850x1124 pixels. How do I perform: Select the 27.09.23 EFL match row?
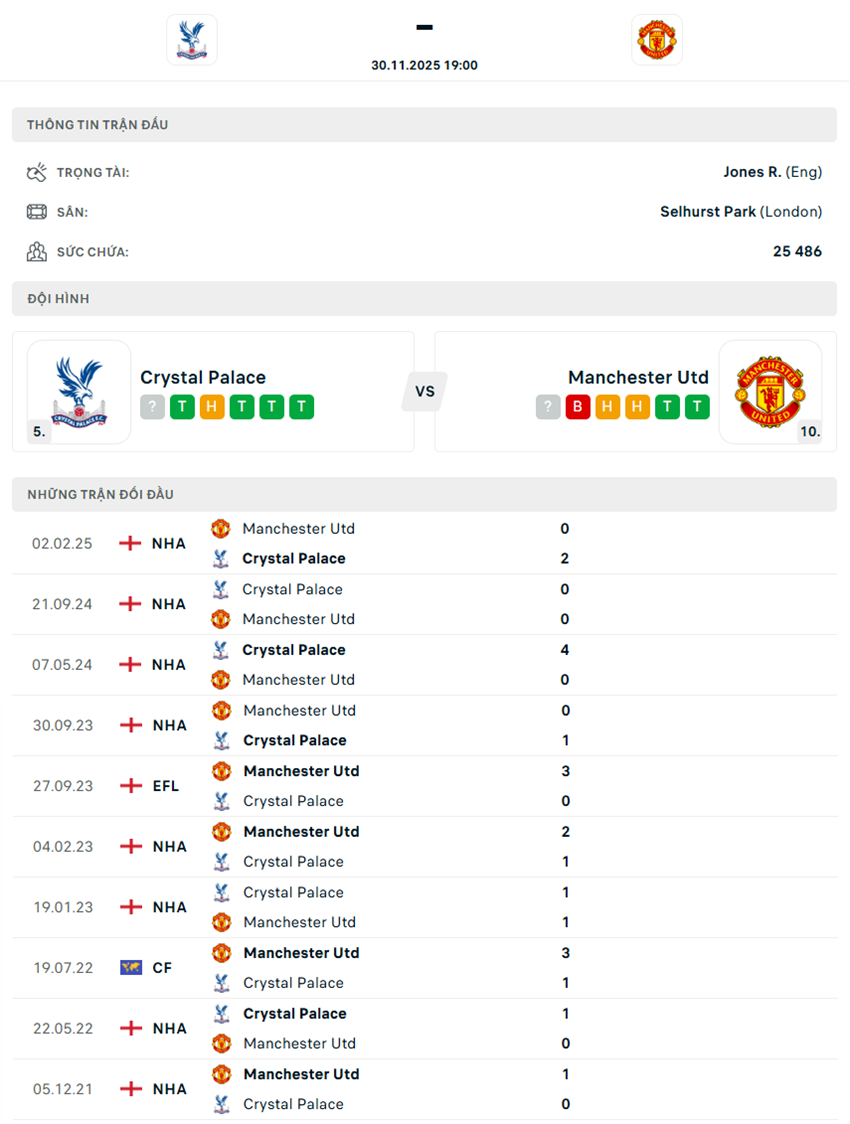(424, 785)
